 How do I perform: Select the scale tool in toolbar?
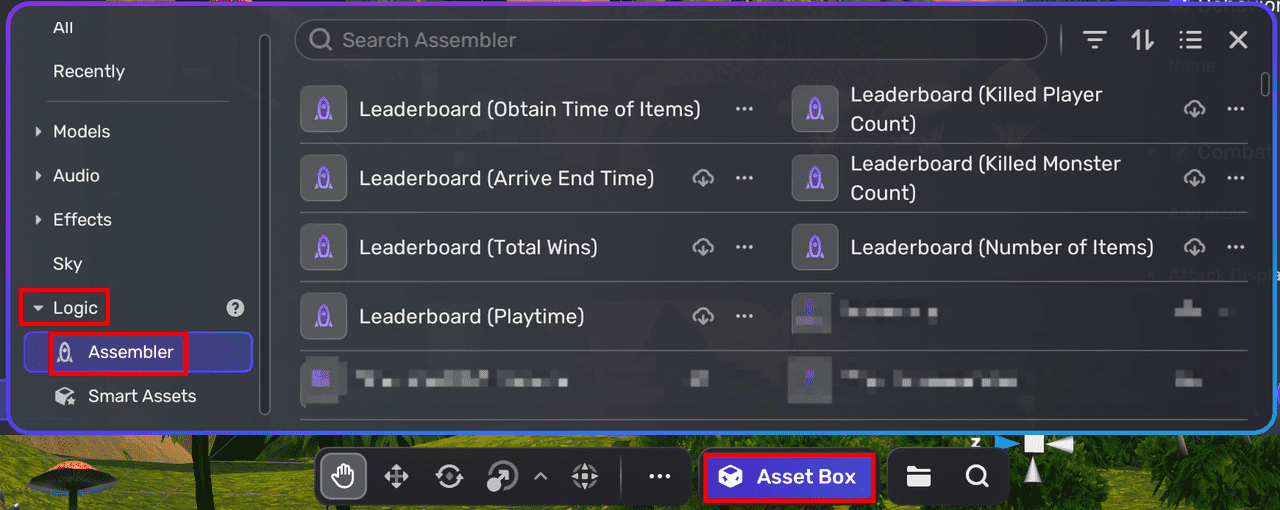(502, 477)
